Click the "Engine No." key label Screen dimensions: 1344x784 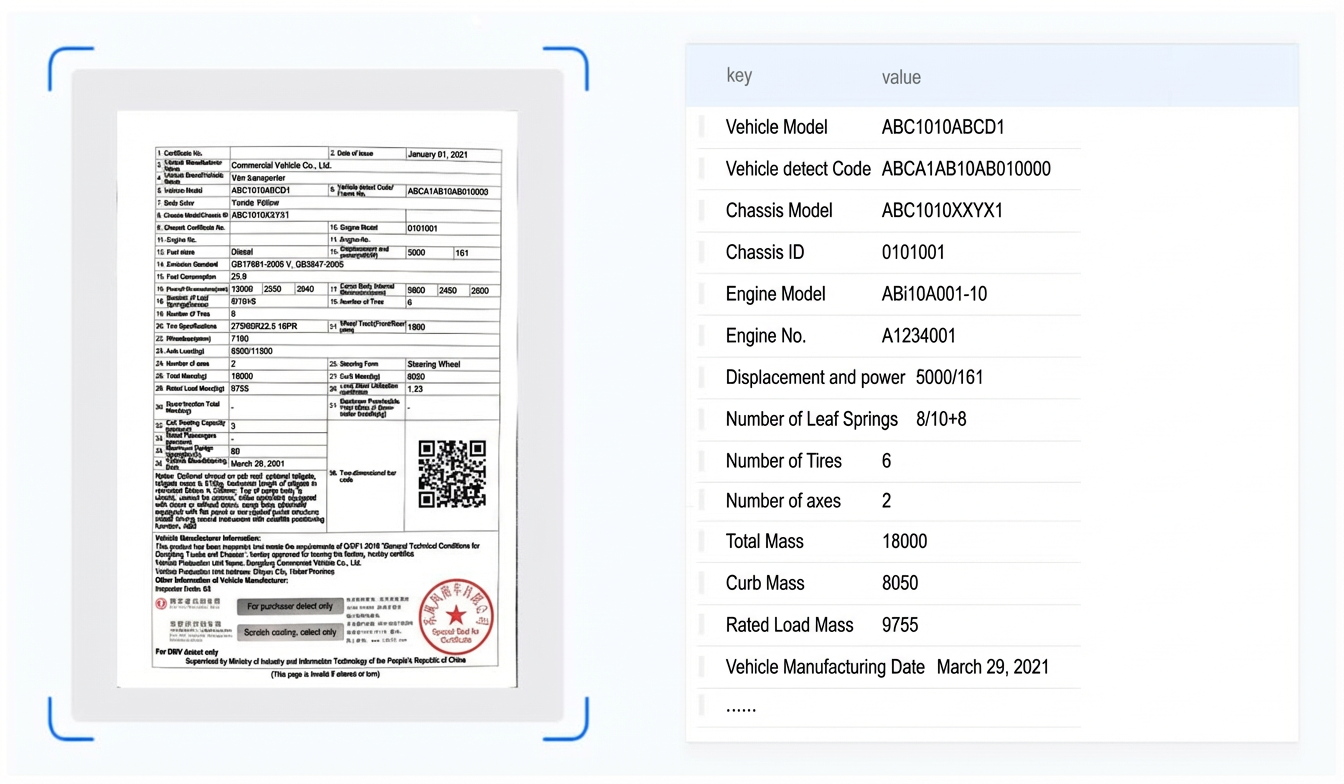tap(766, 336)
